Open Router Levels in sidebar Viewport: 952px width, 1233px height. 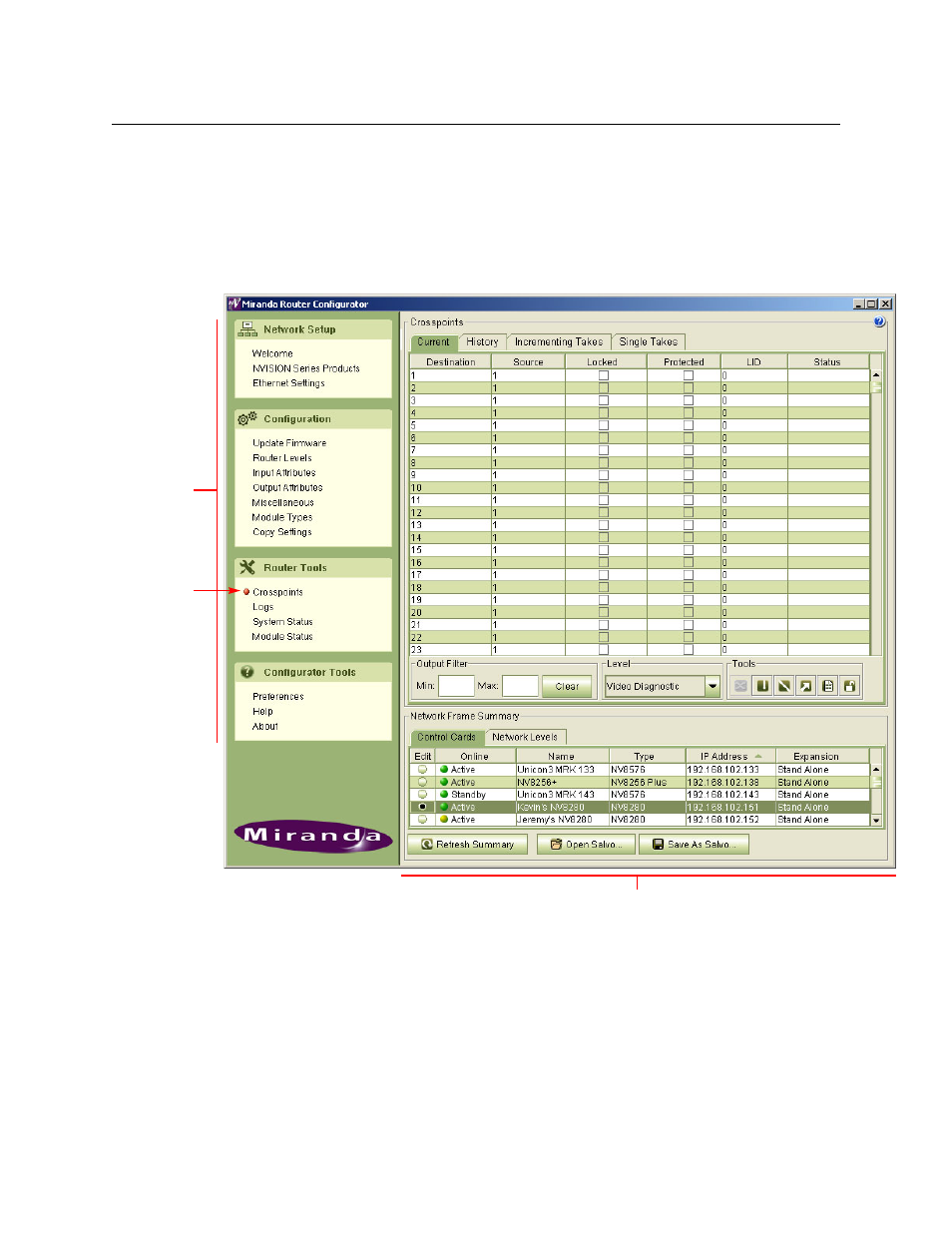[281, 458]
